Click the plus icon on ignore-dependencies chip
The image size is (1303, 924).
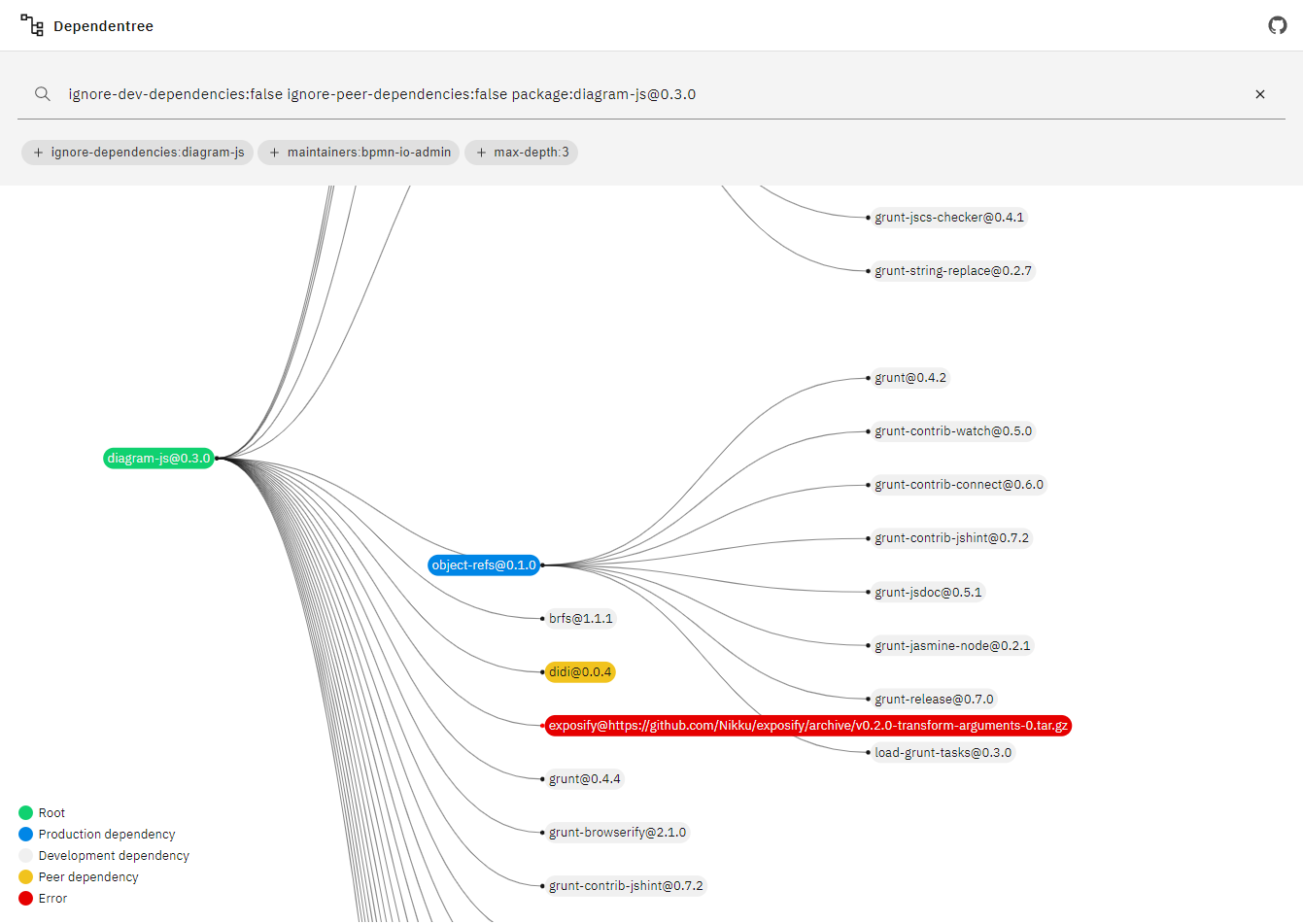(38, 153)
